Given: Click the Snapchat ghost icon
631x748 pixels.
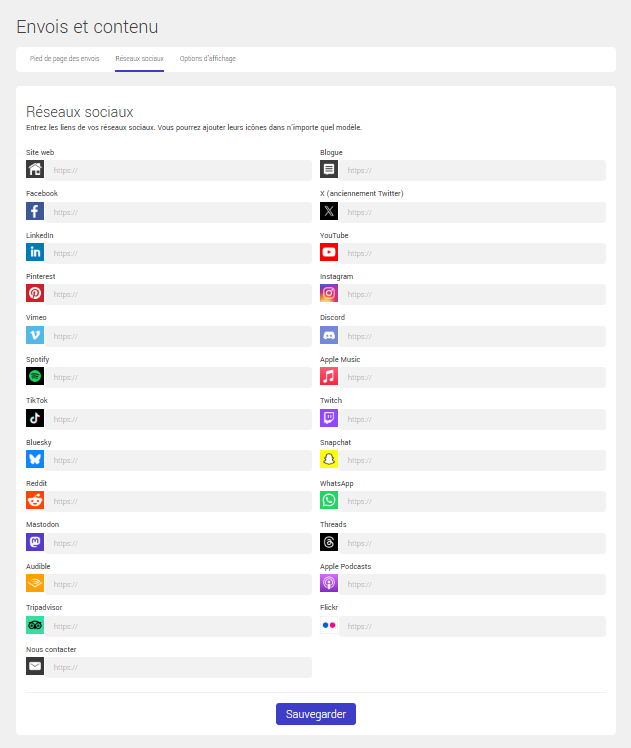Looking at the screenshot, I should pyautogui.click(x=329, y=459).
